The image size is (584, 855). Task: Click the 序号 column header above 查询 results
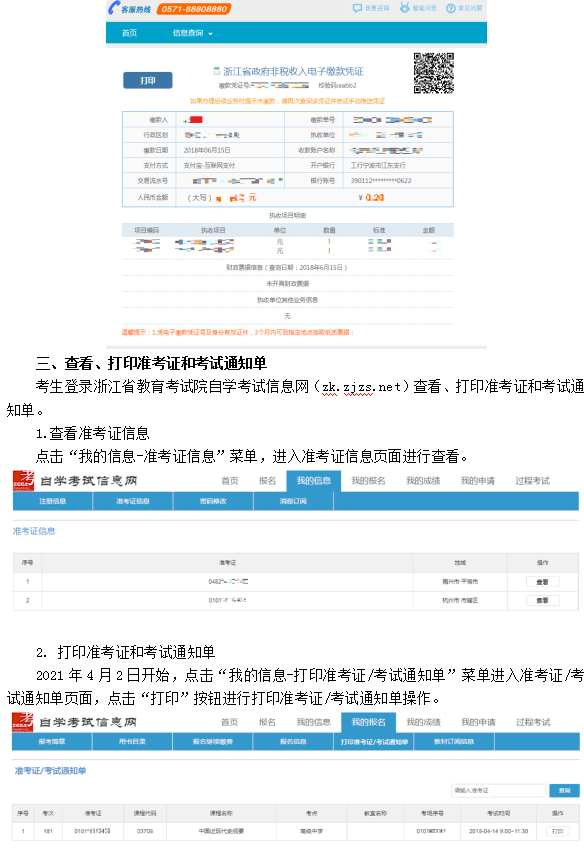[x=23, y=813]
